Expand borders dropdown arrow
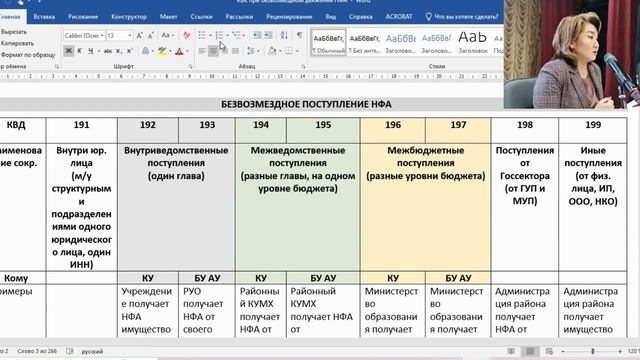The height and width of the screenshot is (360, 640). (297, 51)
